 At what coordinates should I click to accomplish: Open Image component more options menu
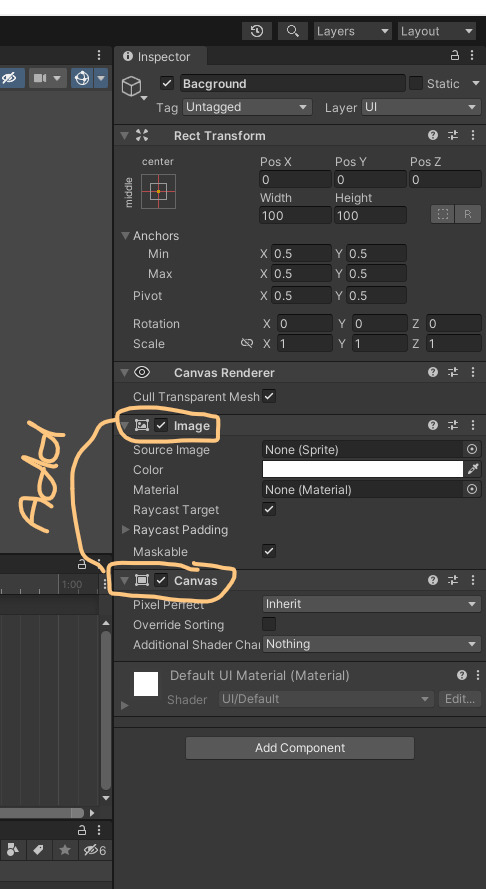[x=473, y=425]
